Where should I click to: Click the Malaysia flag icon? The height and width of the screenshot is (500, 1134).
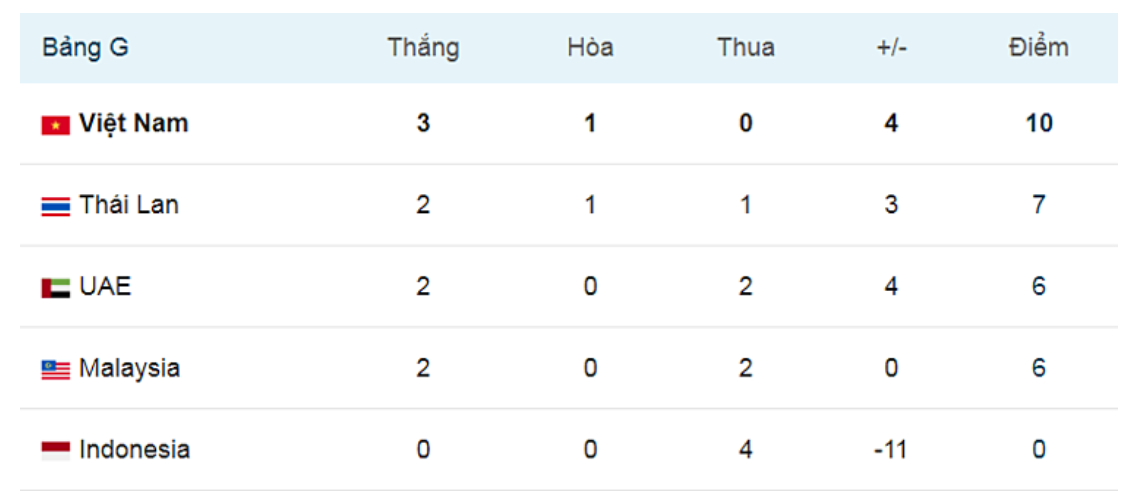pos(56,370)
